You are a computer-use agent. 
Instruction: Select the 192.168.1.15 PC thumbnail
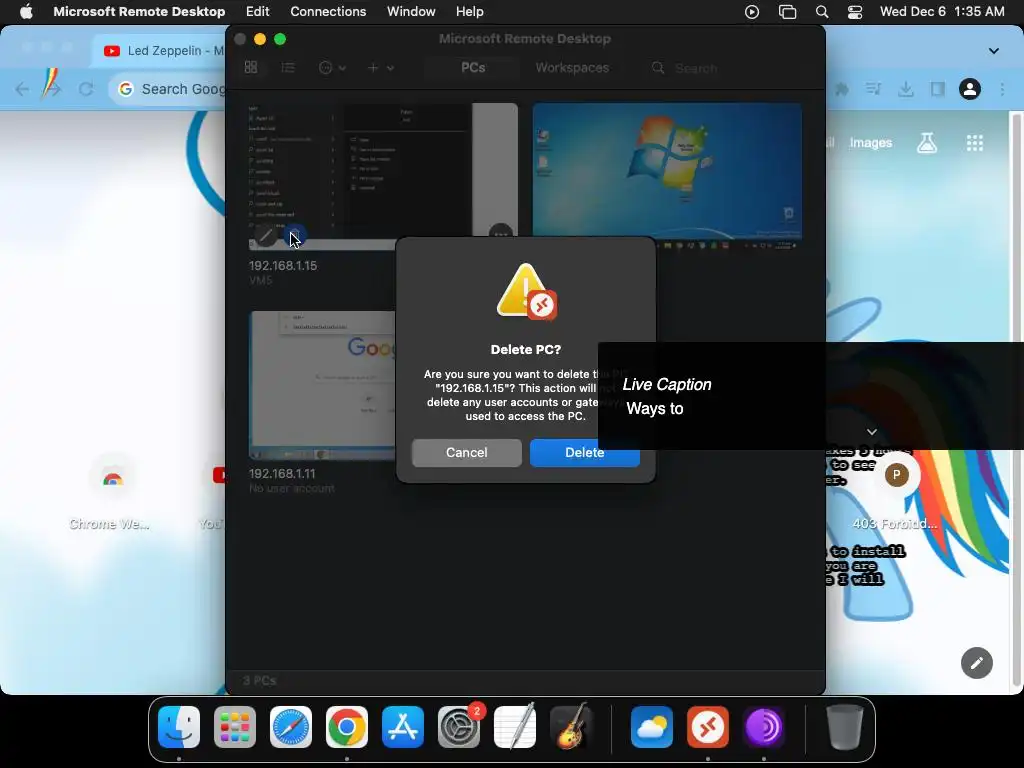(x=383, y=176)
